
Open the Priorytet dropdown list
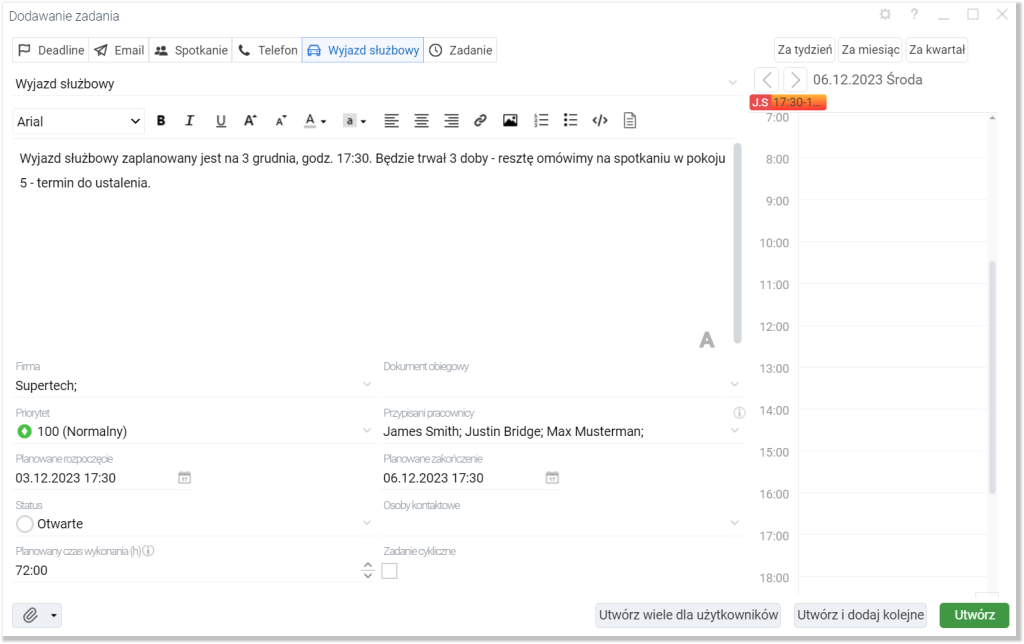[366, 431]
